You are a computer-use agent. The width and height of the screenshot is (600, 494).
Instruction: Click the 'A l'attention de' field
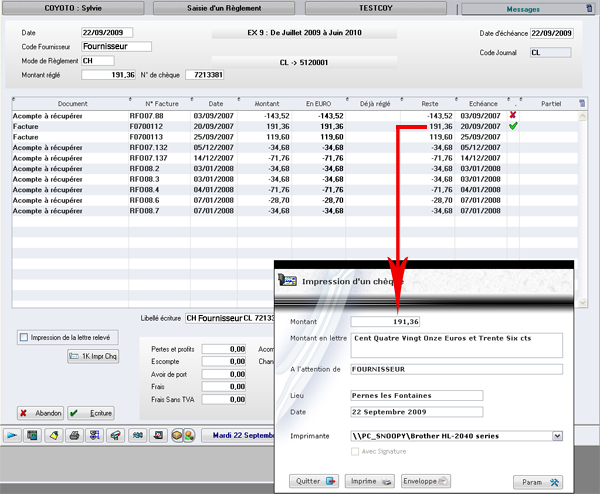tap(457, 369)
